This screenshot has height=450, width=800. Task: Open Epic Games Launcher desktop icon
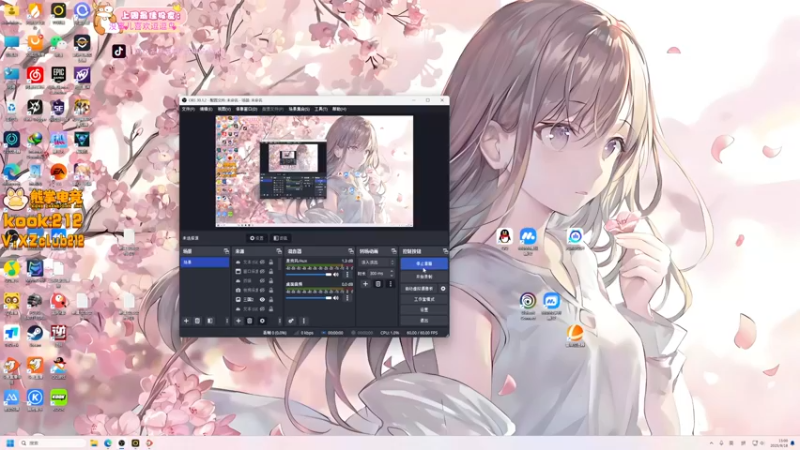click(x=58, y=75)
